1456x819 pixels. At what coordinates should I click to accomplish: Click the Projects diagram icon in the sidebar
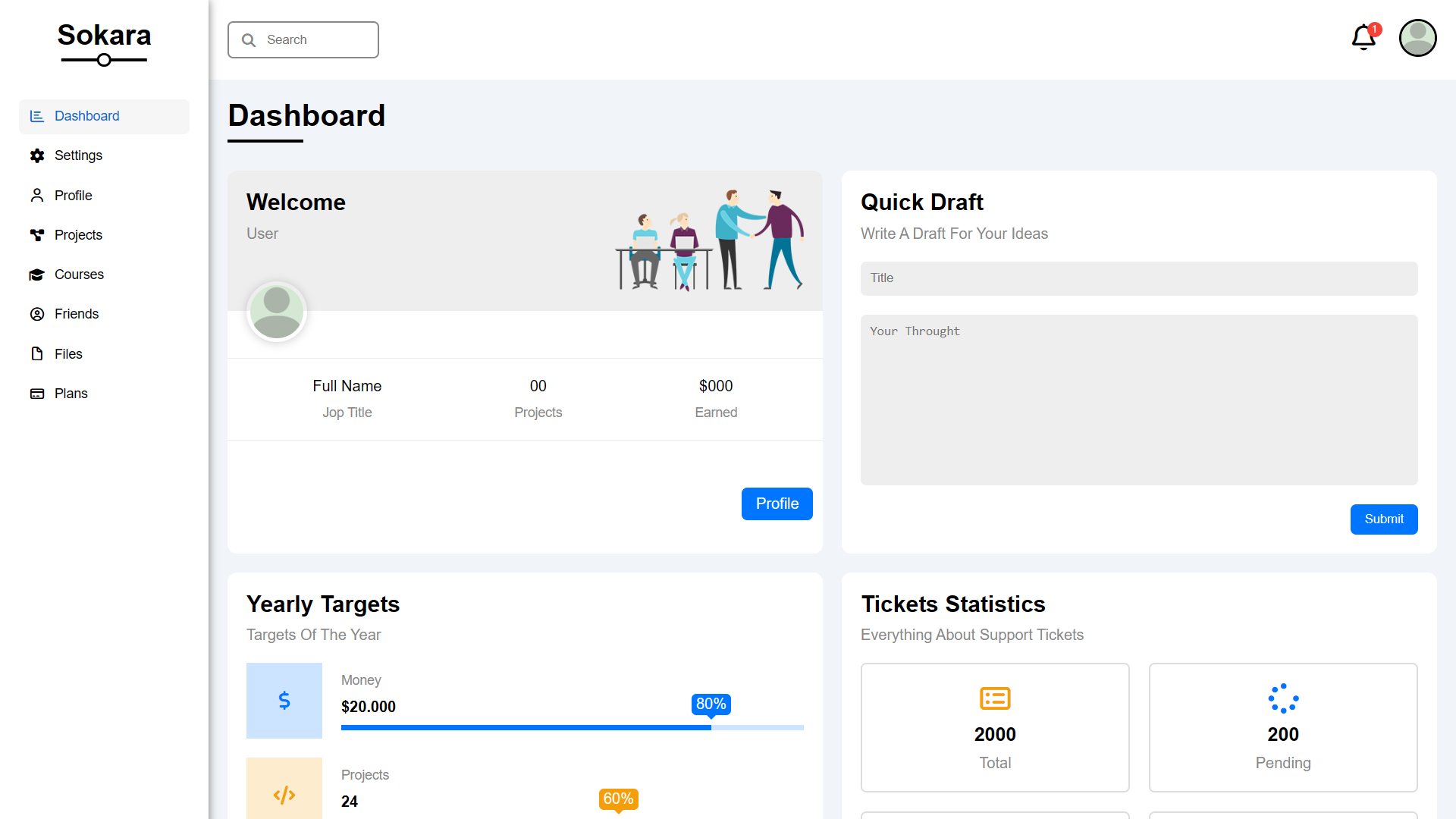[x=36, y=235]
